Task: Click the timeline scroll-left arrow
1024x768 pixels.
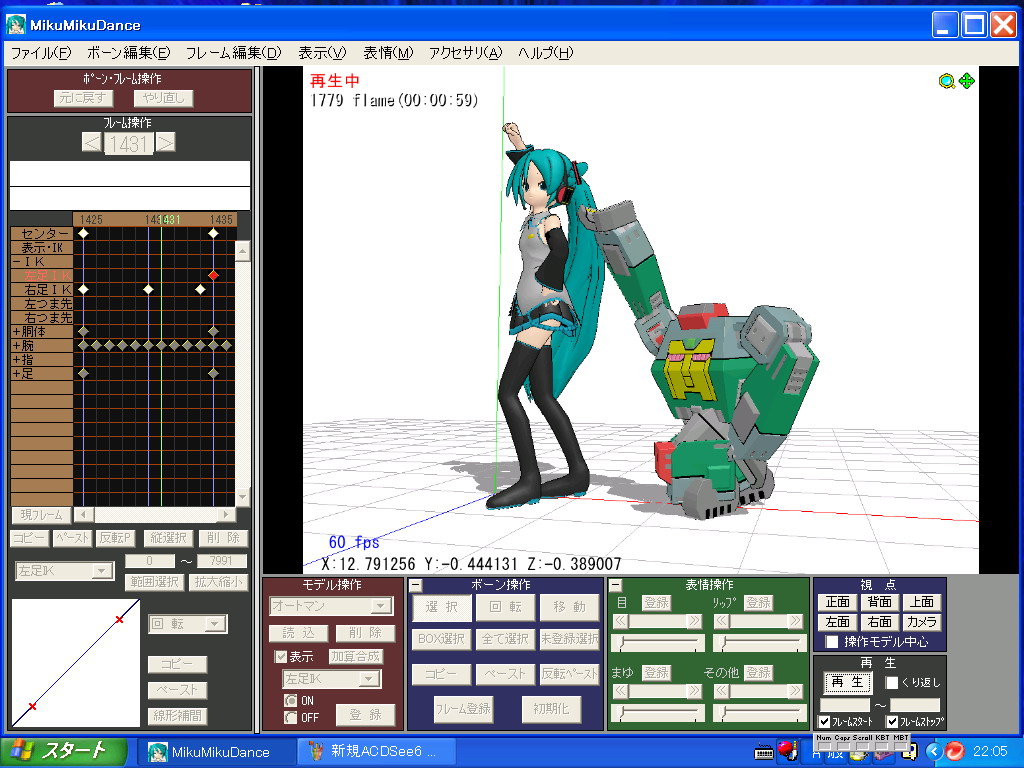Action: click(x=84, y=515)
